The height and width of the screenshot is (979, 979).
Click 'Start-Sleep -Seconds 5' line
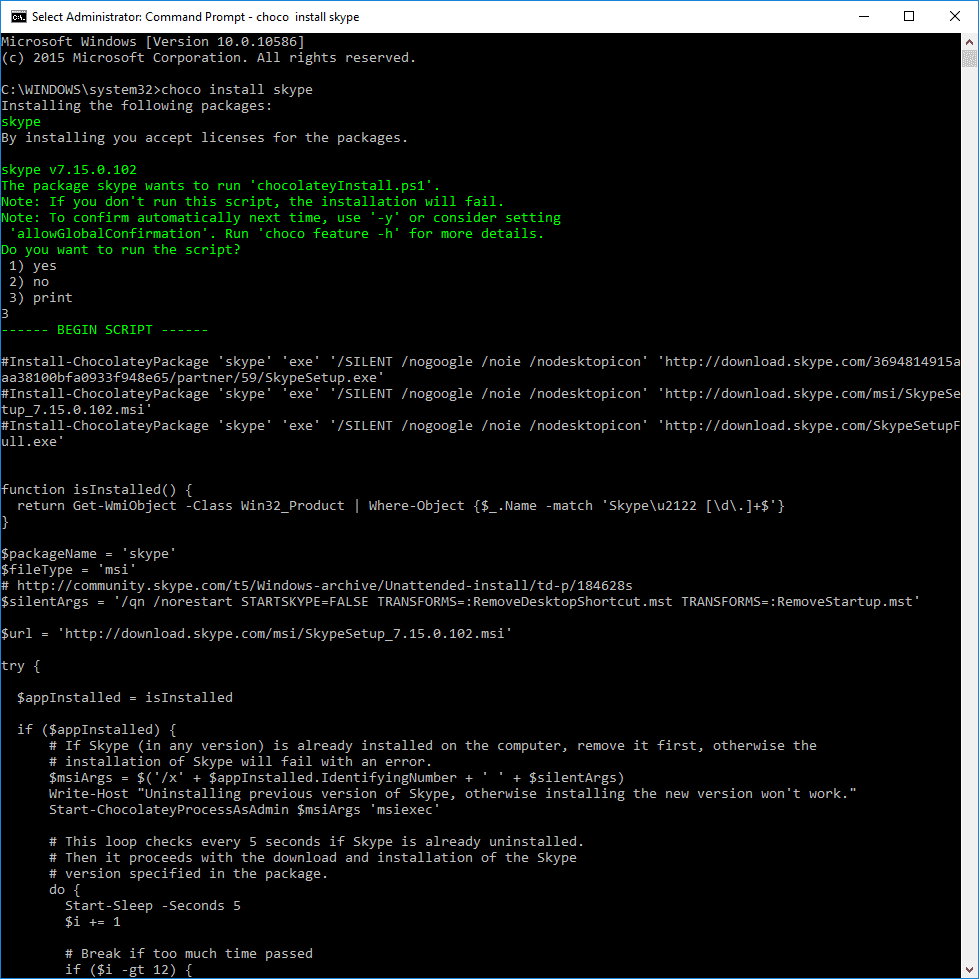(x=153, y=906)
